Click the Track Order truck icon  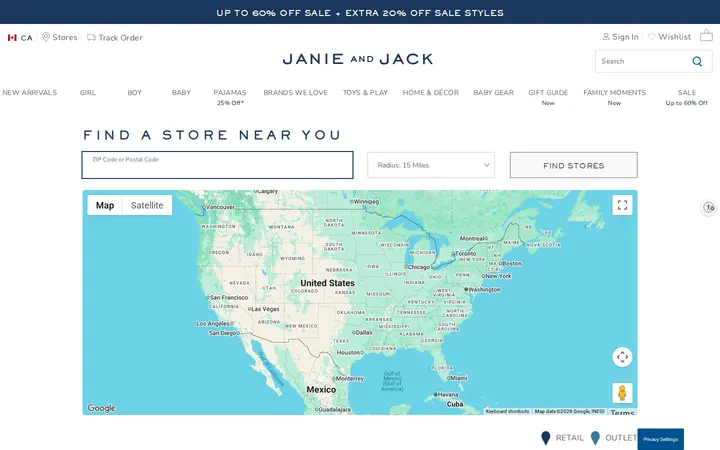(91, 38)
